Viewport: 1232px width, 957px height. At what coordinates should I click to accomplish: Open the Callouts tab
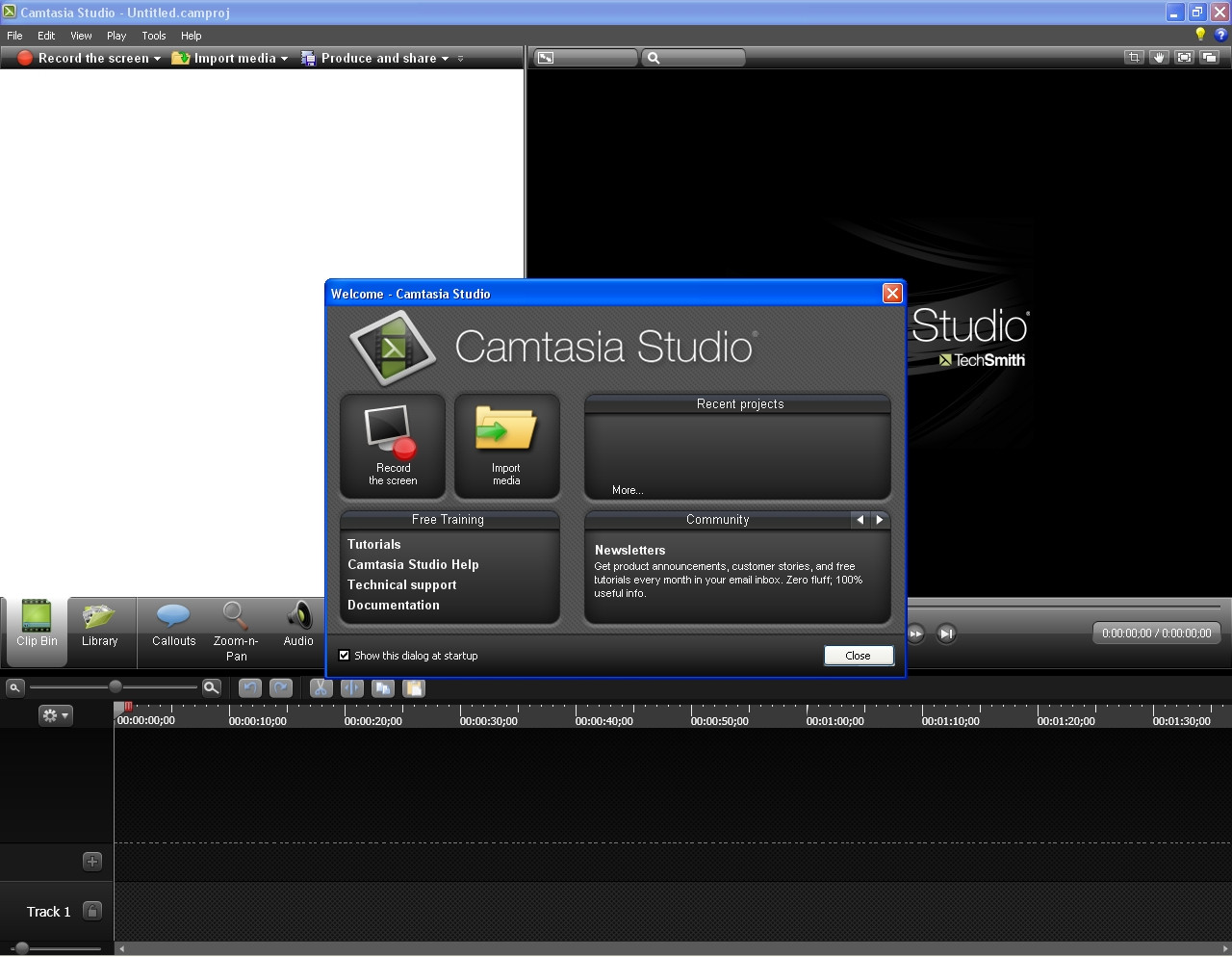(173, 626)
